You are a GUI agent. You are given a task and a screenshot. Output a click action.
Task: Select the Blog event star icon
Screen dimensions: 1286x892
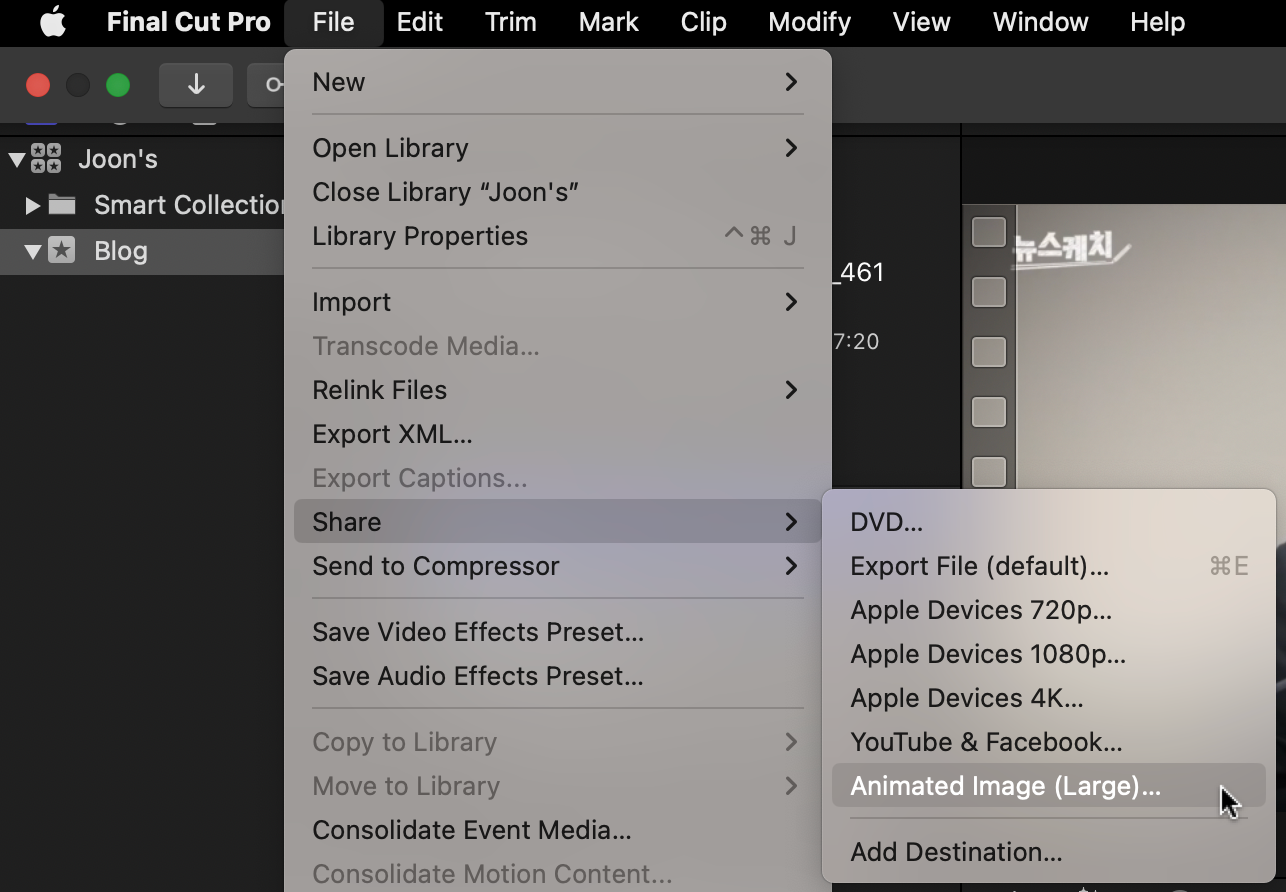click(62, 251)
